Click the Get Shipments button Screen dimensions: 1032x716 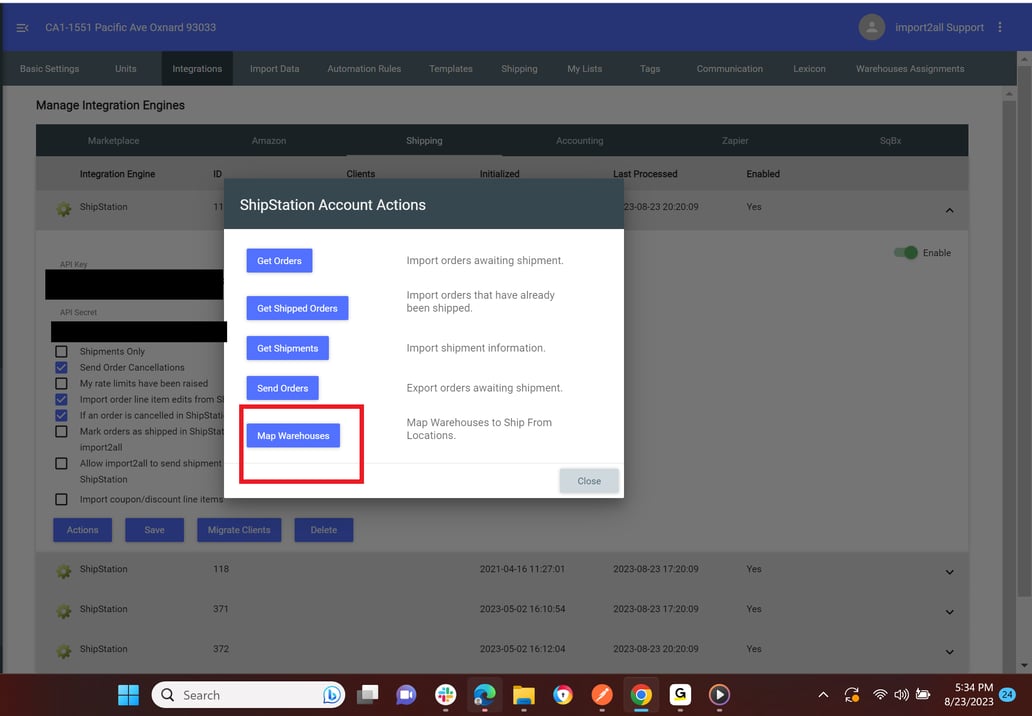point(287,348)
